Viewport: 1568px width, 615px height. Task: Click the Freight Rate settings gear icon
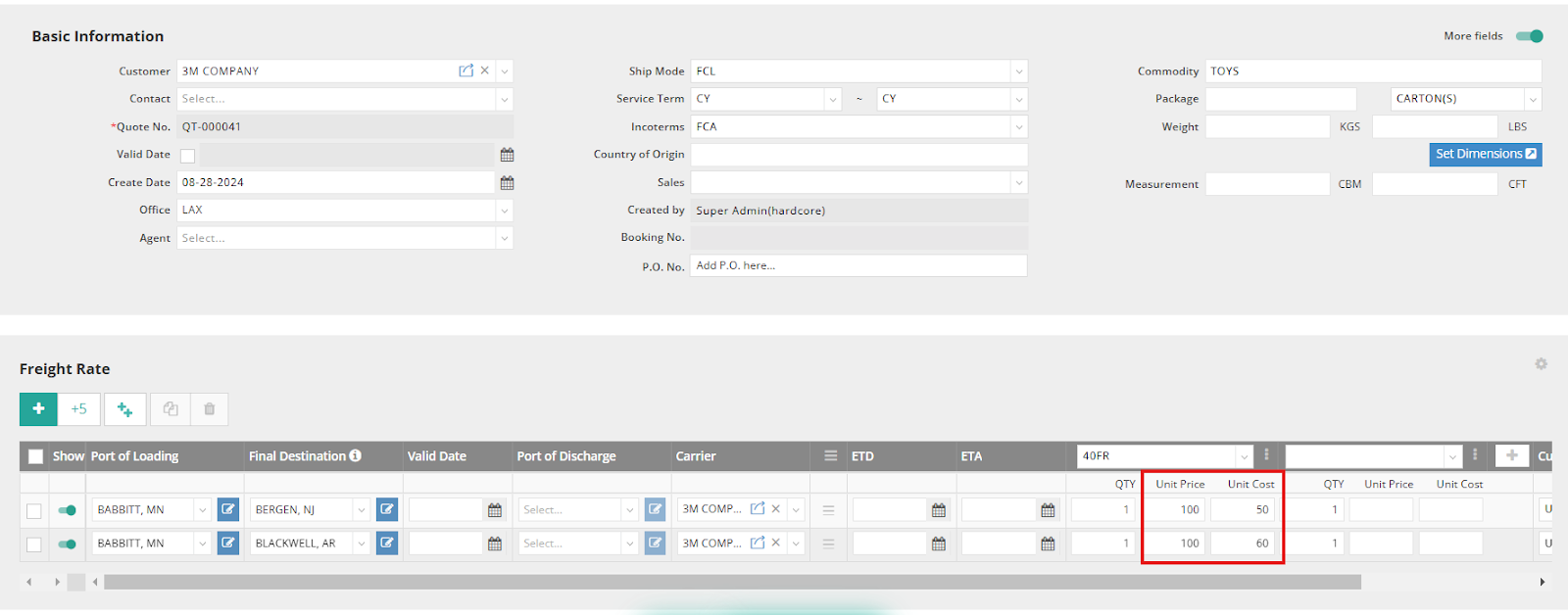(1541, 364)
